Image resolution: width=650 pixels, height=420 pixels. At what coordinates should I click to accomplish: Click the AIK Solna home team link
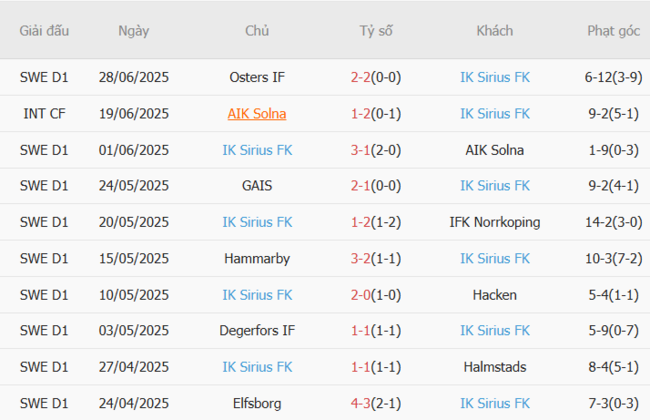(257, 113)
